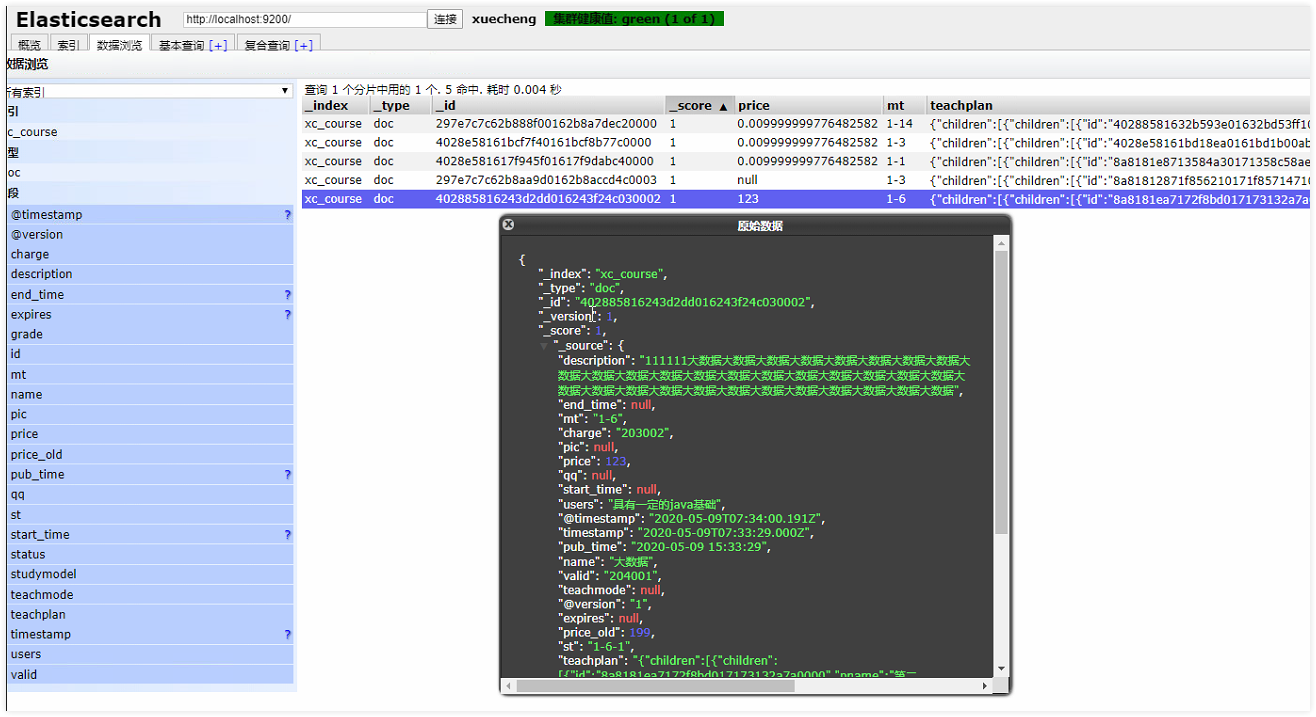This screenshot has width=1316, height=717.
Task: Select the grade field filter
Action: tap(150, 335)
